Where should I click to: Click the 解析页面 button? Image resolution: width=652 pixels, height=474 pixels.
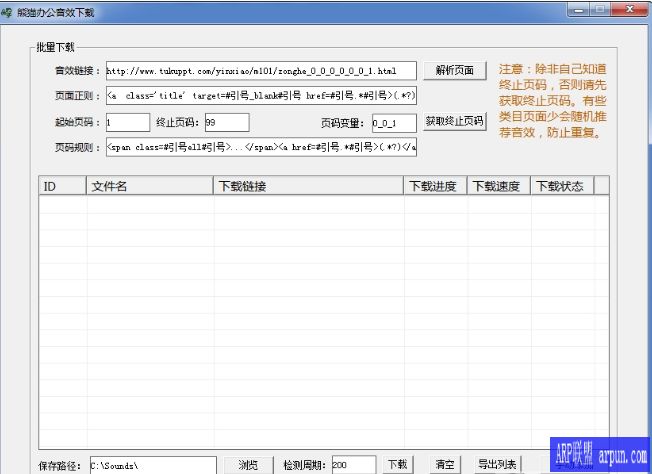[x=455, y=70]
